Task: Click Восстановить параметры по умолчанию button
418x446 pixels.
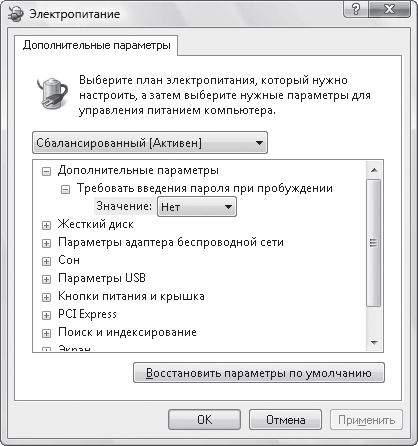Action: point(259,372)
